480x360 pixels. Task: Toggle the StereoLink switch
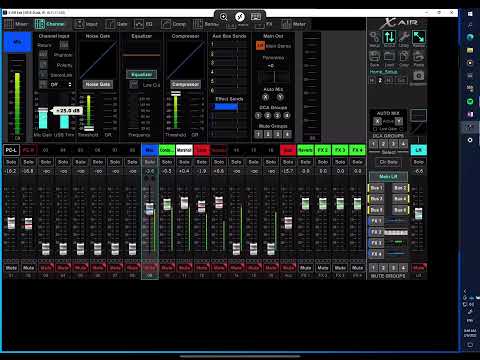coord(43,75)
